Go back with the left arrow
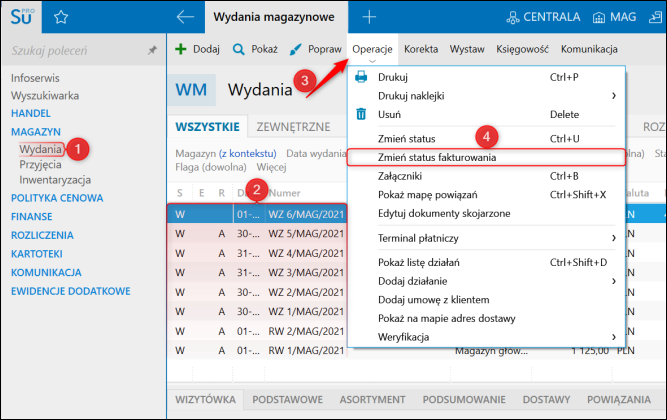 pos(185,17)
